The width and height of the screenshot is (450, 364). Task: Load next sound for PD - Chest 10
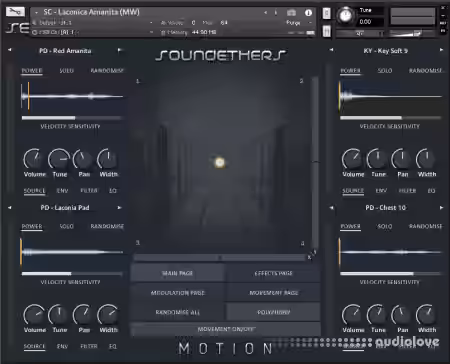(441, 207)
